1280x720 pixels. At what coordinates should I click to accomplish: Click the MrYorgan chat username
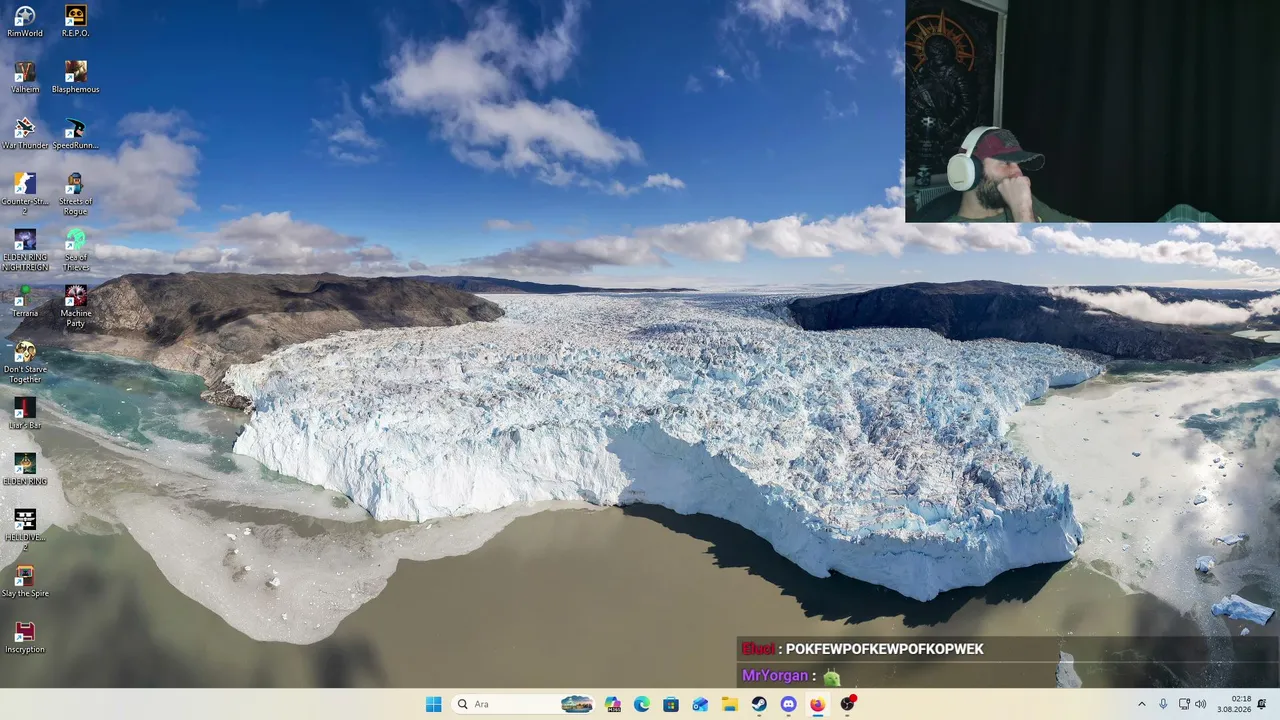[x=774, y=676]
